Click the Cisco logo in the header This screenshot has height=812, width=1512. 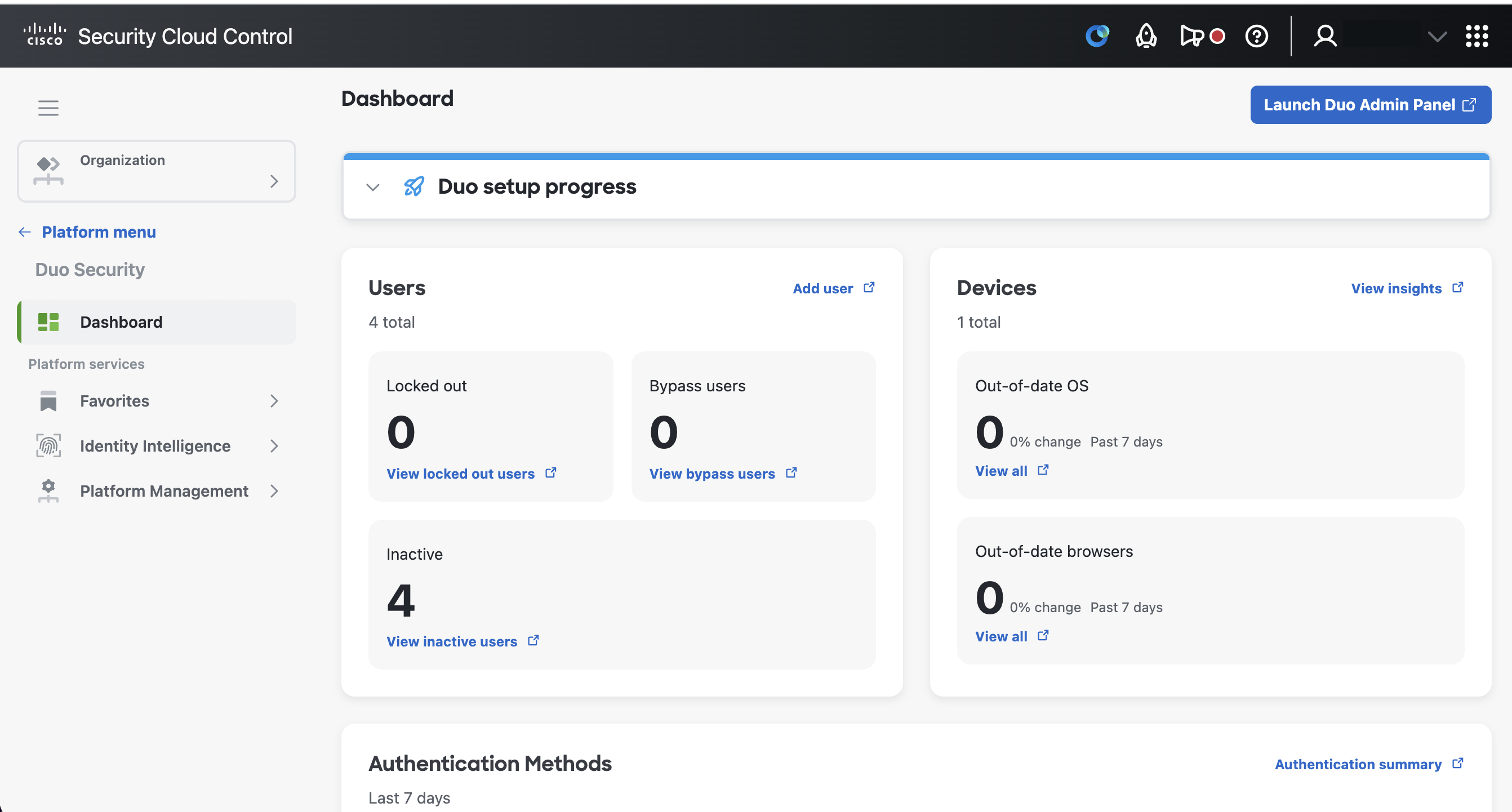point(45,35)
